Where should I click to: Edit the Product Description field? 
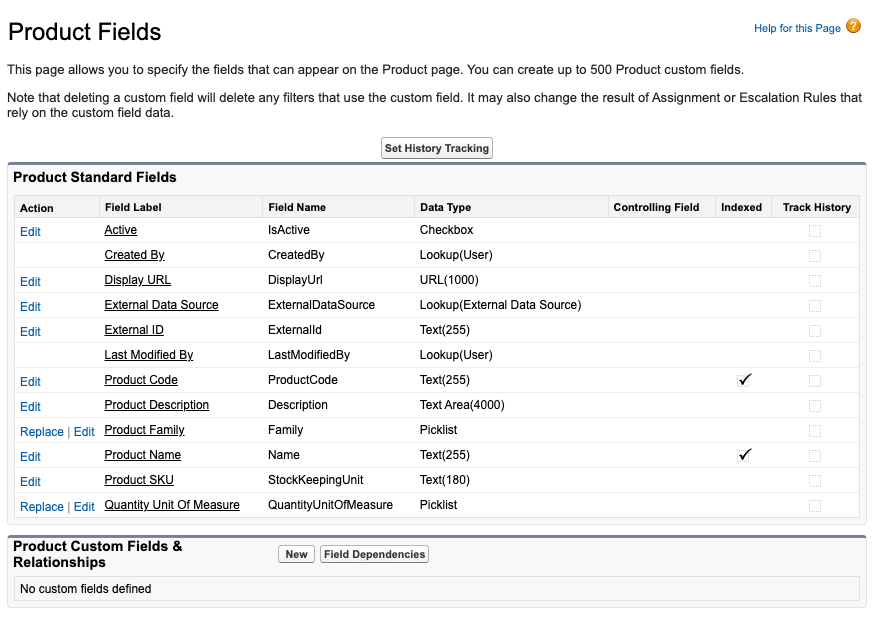pyautogui.click(x=30, y=406)
